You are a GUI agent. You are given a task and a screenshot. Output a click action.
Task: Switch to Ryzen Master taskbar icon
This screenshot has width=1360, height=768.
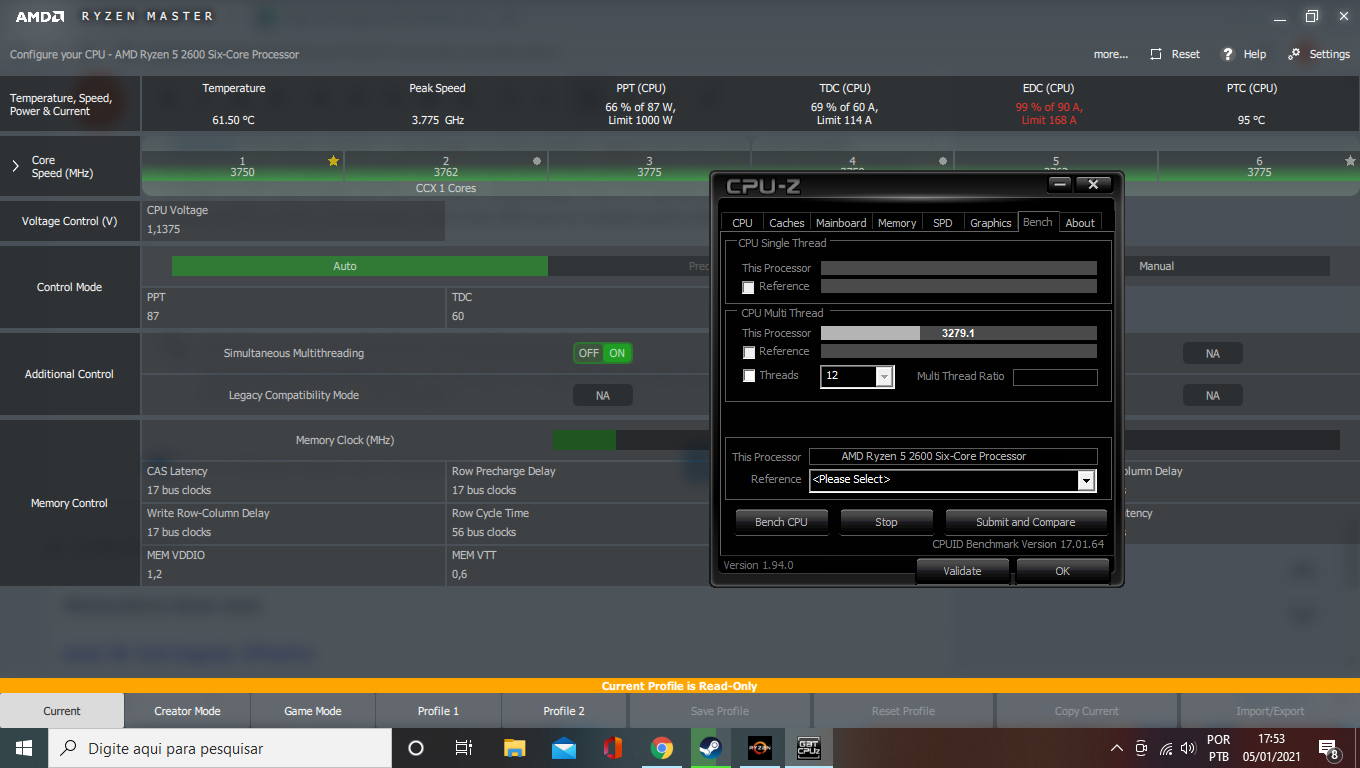tap(759, 748)
